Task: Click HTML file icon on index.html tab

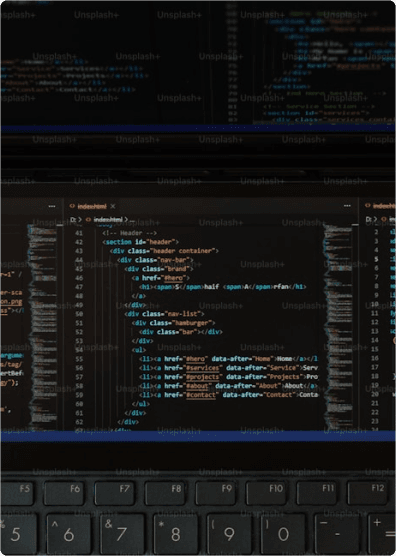Action: [x=72, y=206]
